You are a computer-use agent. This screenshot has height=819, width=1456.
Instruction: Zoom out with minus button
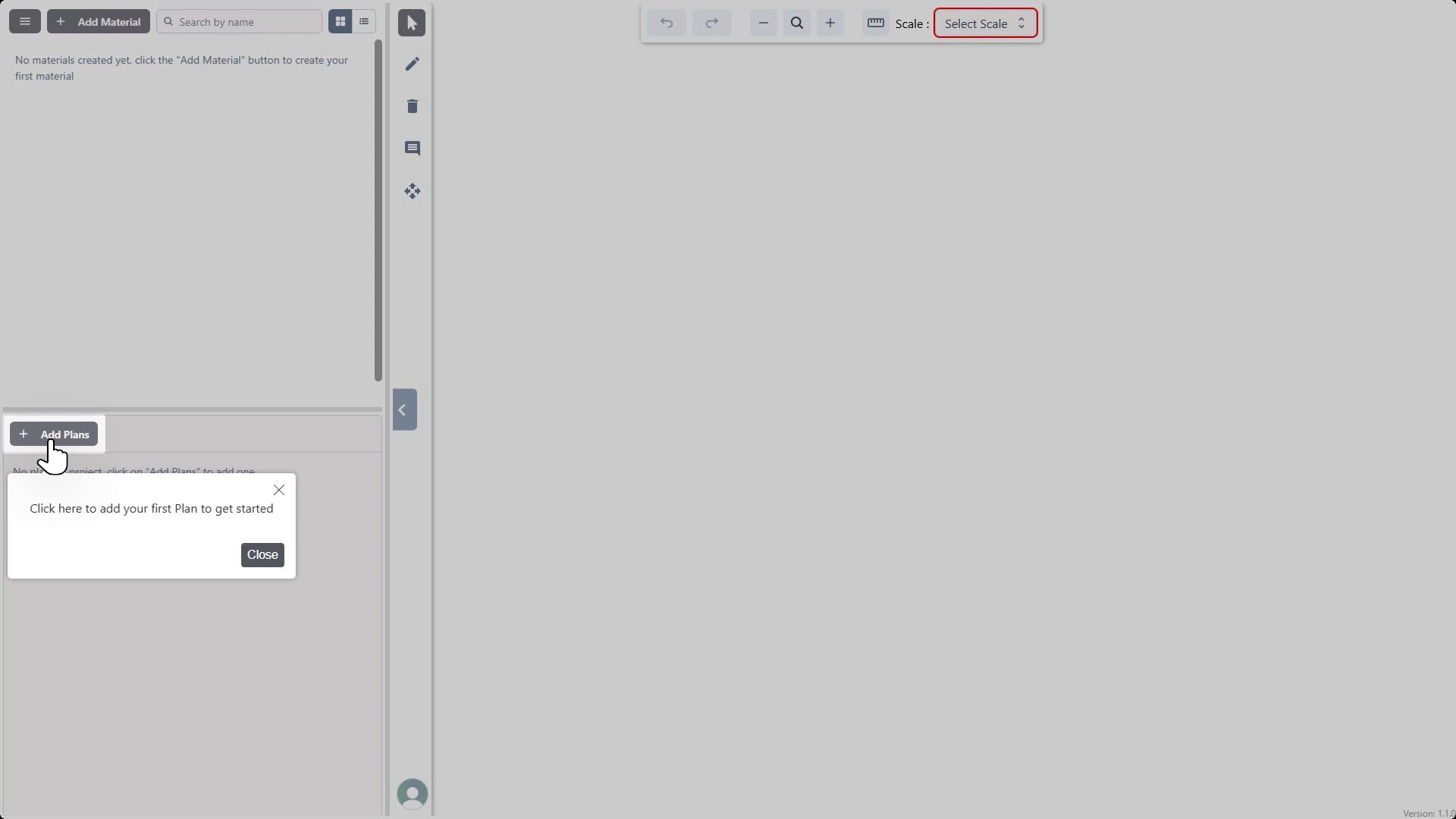click(x=764, y=24)
